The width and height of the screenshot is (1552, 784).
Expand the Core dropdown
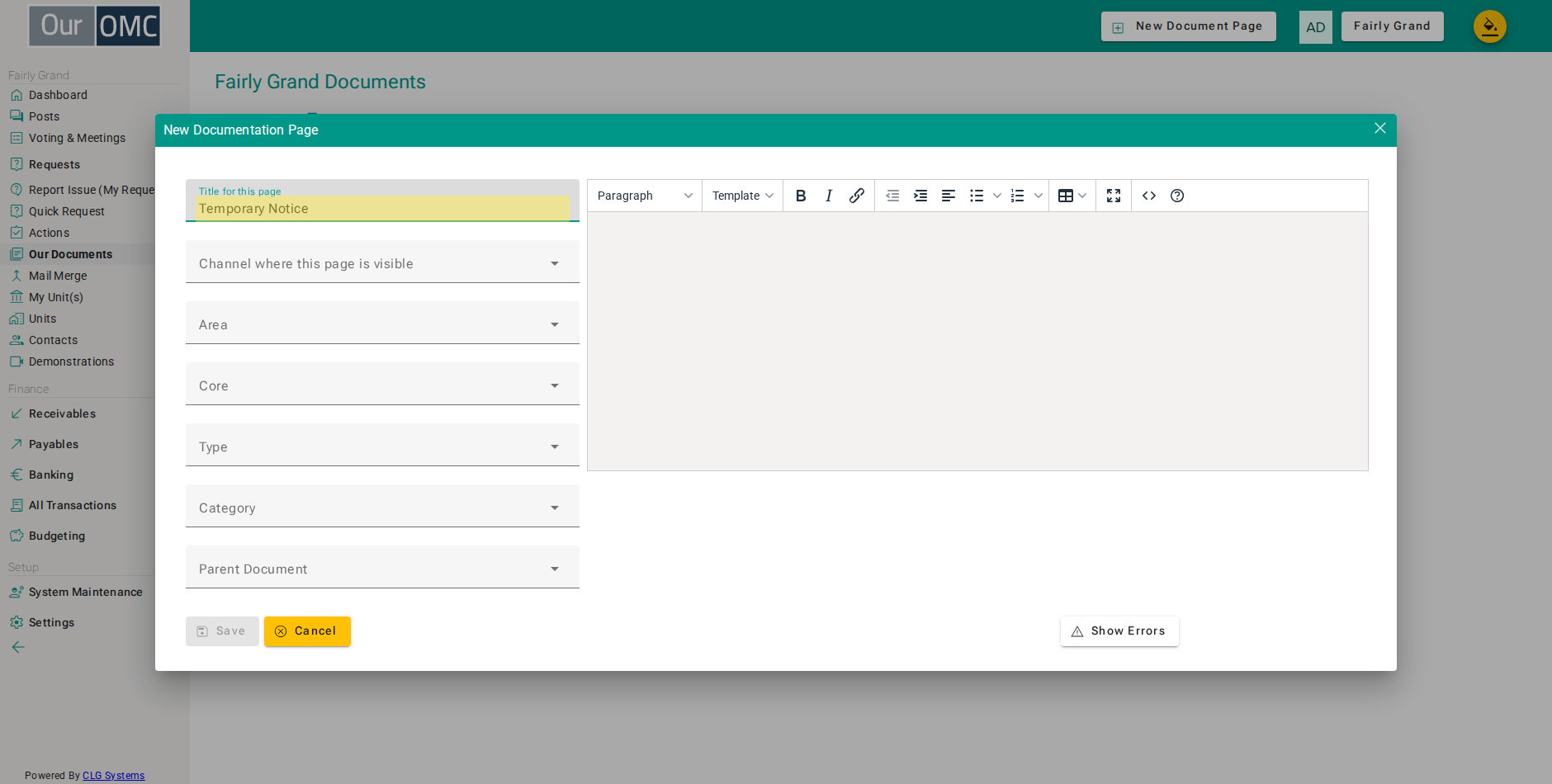(x=382, y=384)
